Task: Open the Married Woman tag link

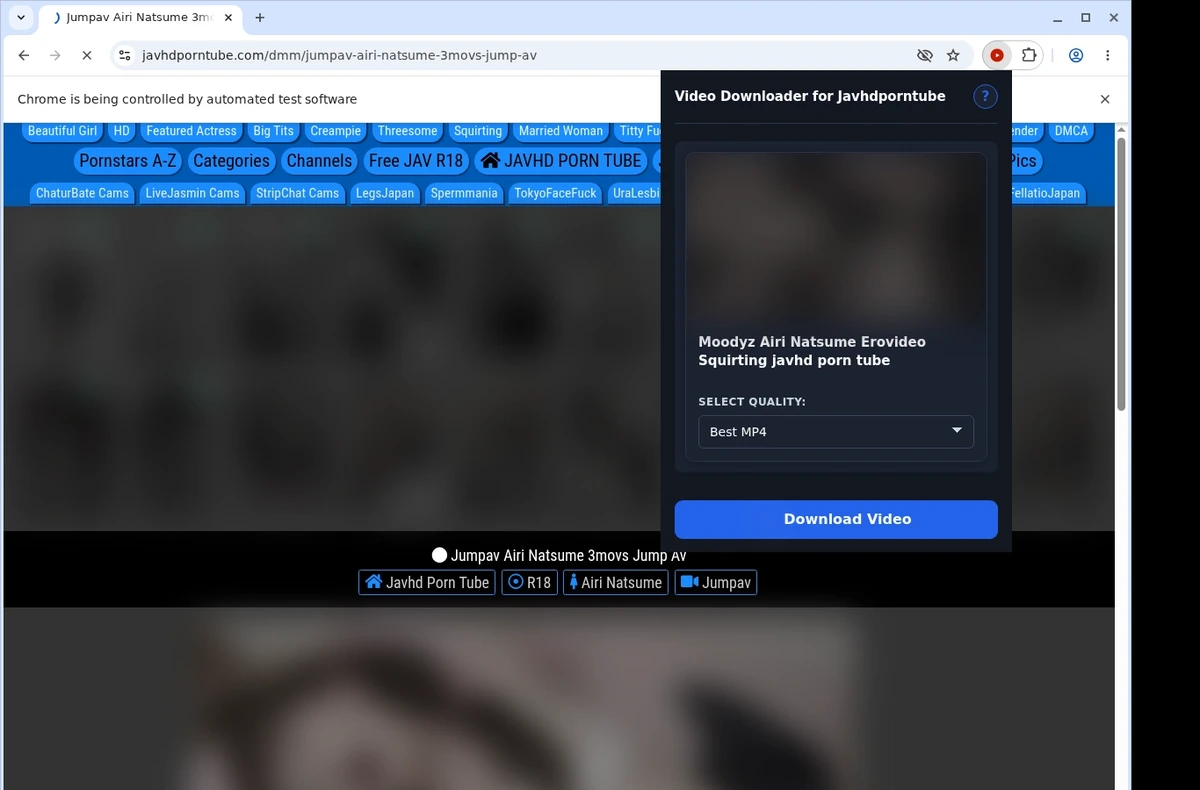Action: [x=561, y=131]
